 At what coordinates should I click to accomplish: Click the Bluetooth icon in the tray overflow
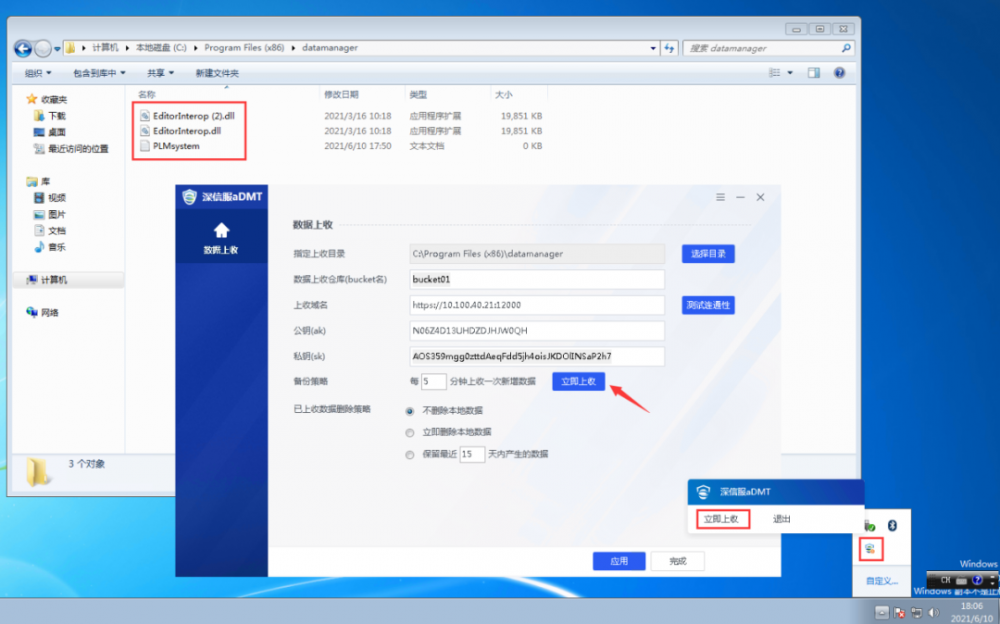pos(892,525)
